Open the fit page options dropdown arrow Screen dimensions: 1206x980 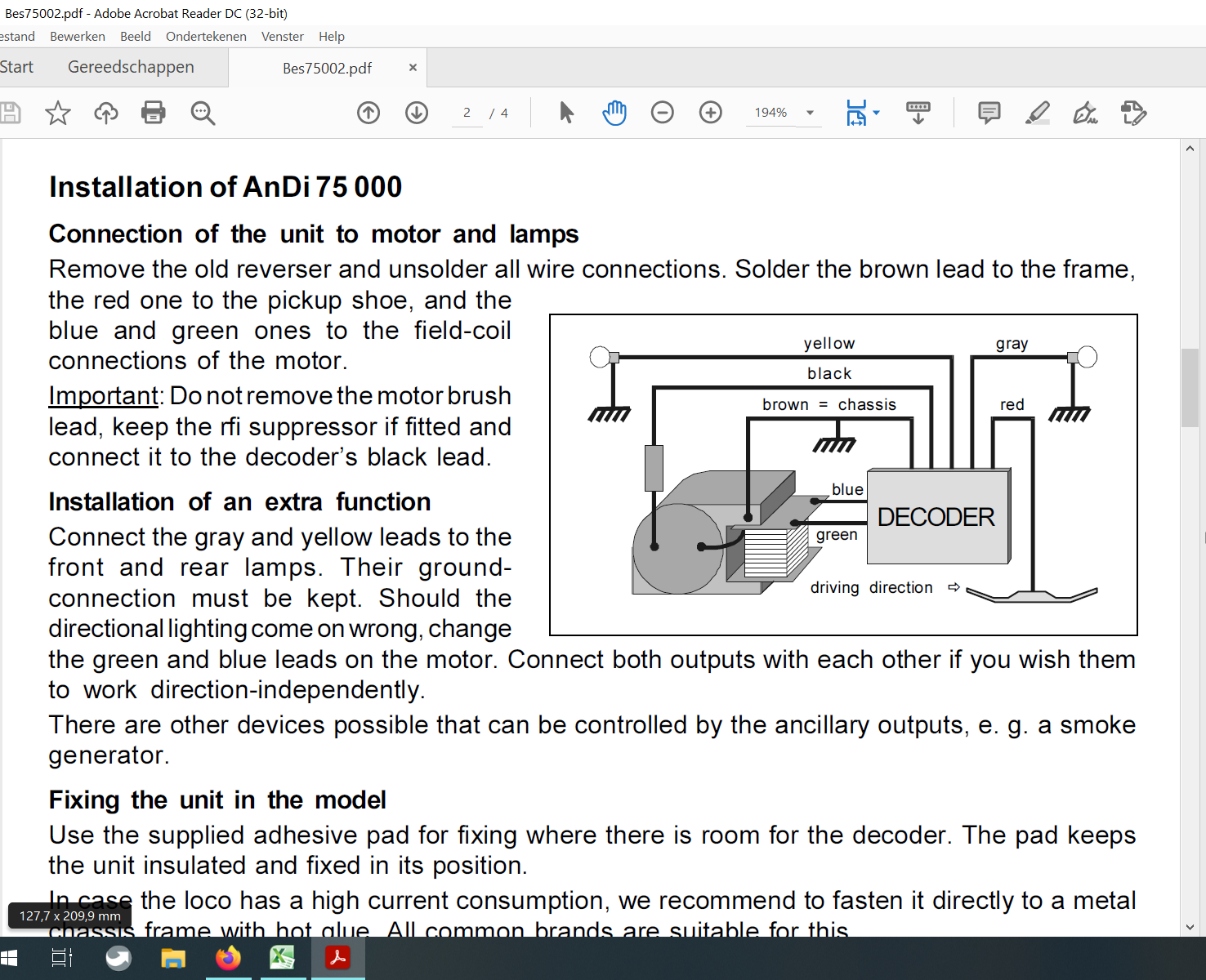877,113
